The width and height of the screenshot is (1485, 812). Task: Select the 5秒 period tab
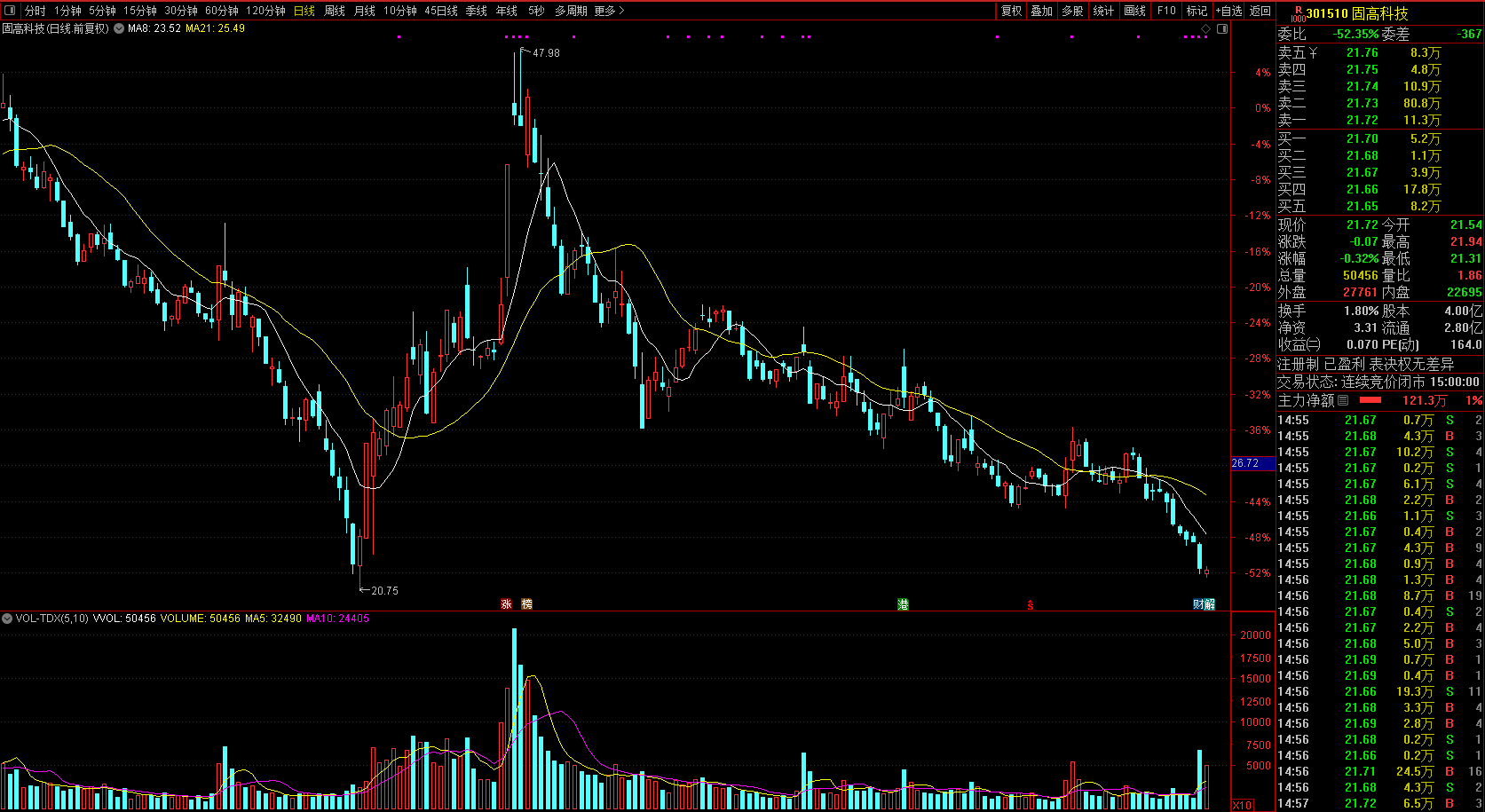(x=536, y=11)
